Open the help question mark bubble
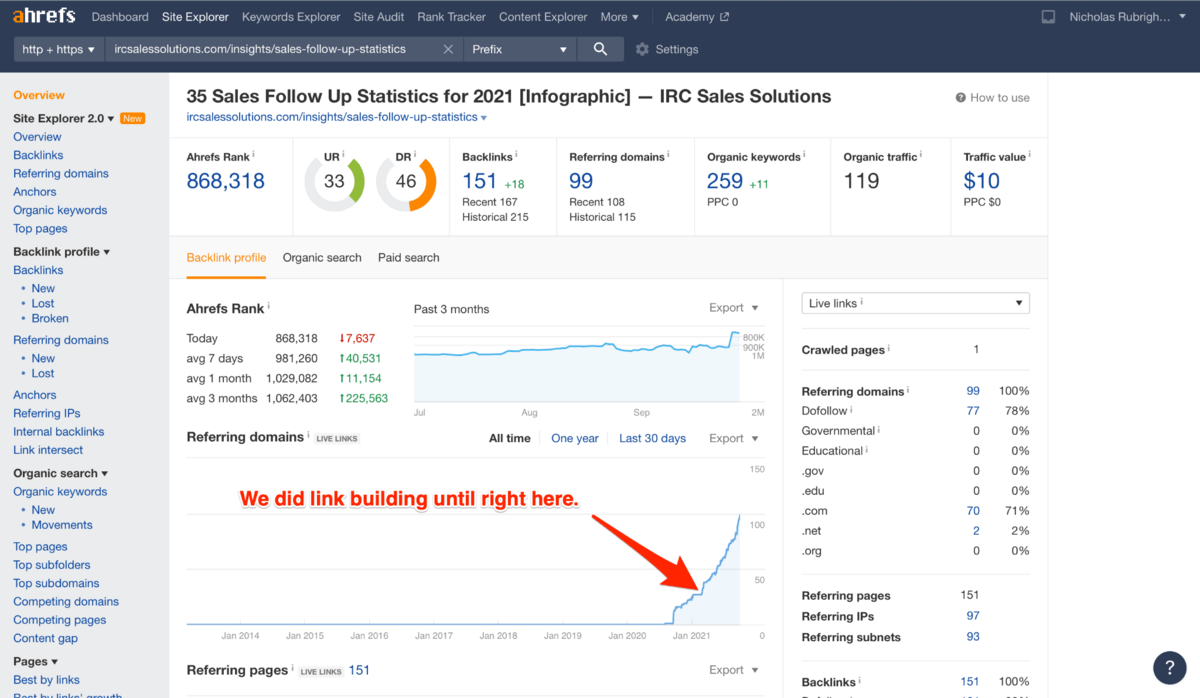 [1169, 668]
